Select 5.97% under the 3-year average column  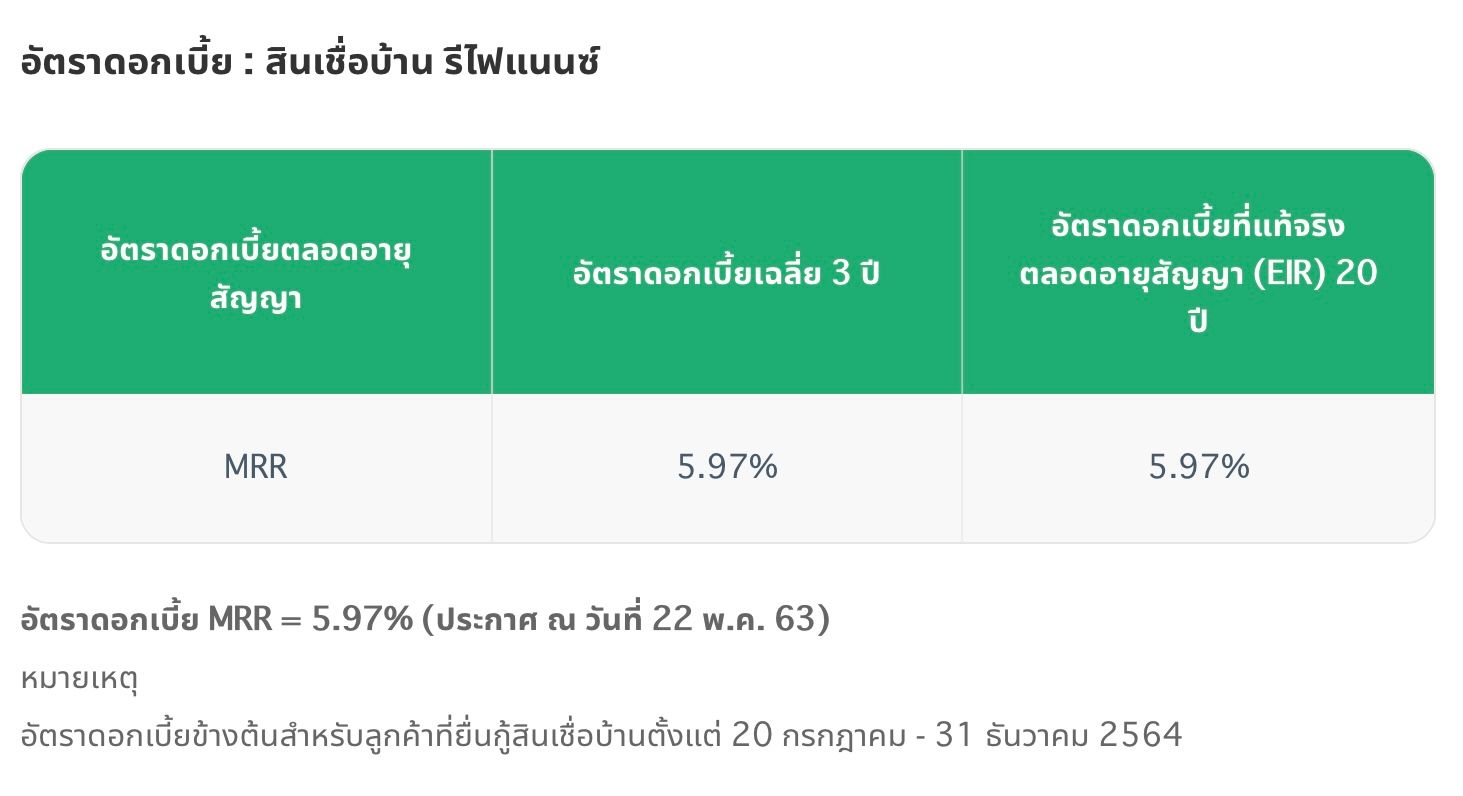pyautogui.click(x=727, y=467)
